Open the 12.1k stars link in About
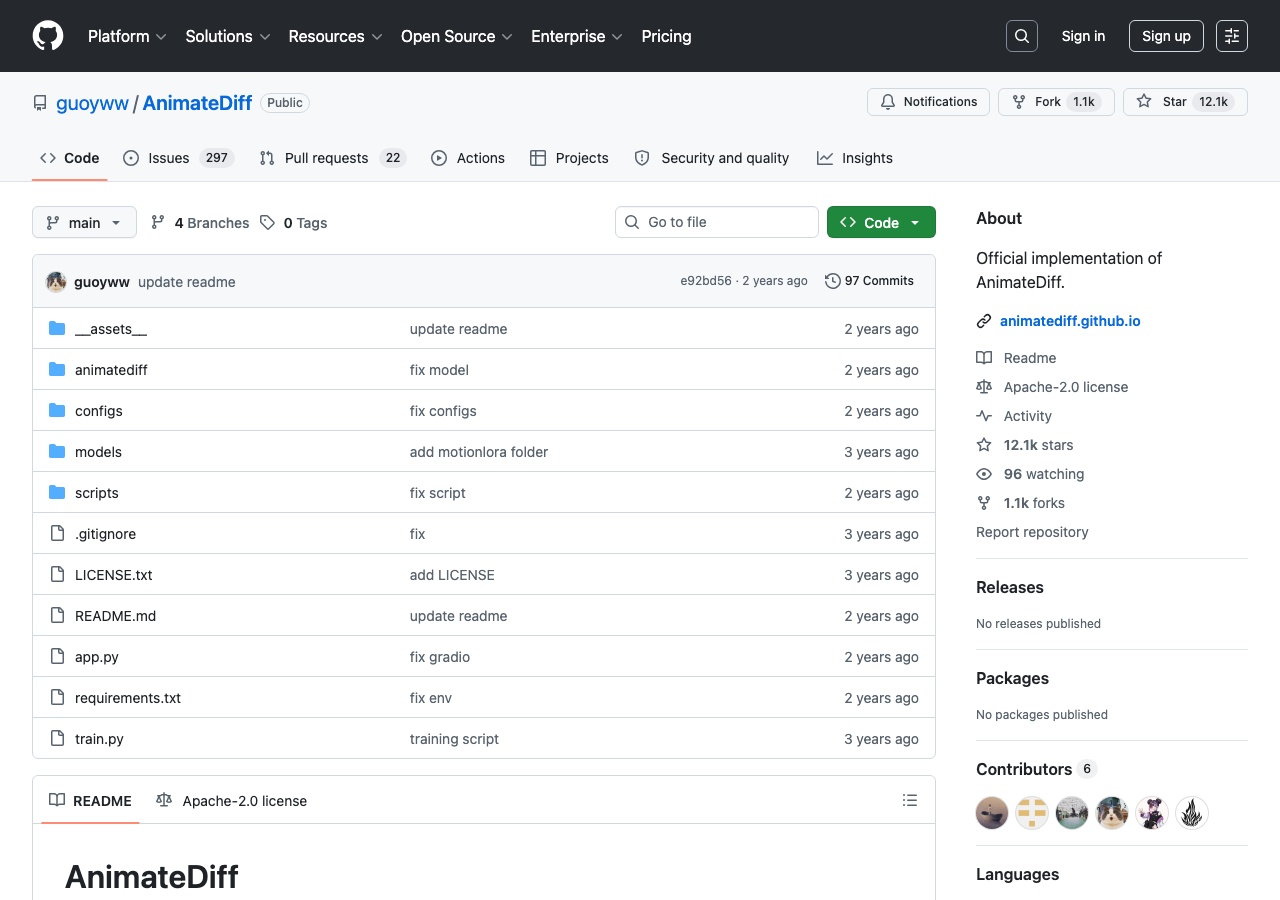Viewport: 1280px width, 900px height. pos(1038,445)
